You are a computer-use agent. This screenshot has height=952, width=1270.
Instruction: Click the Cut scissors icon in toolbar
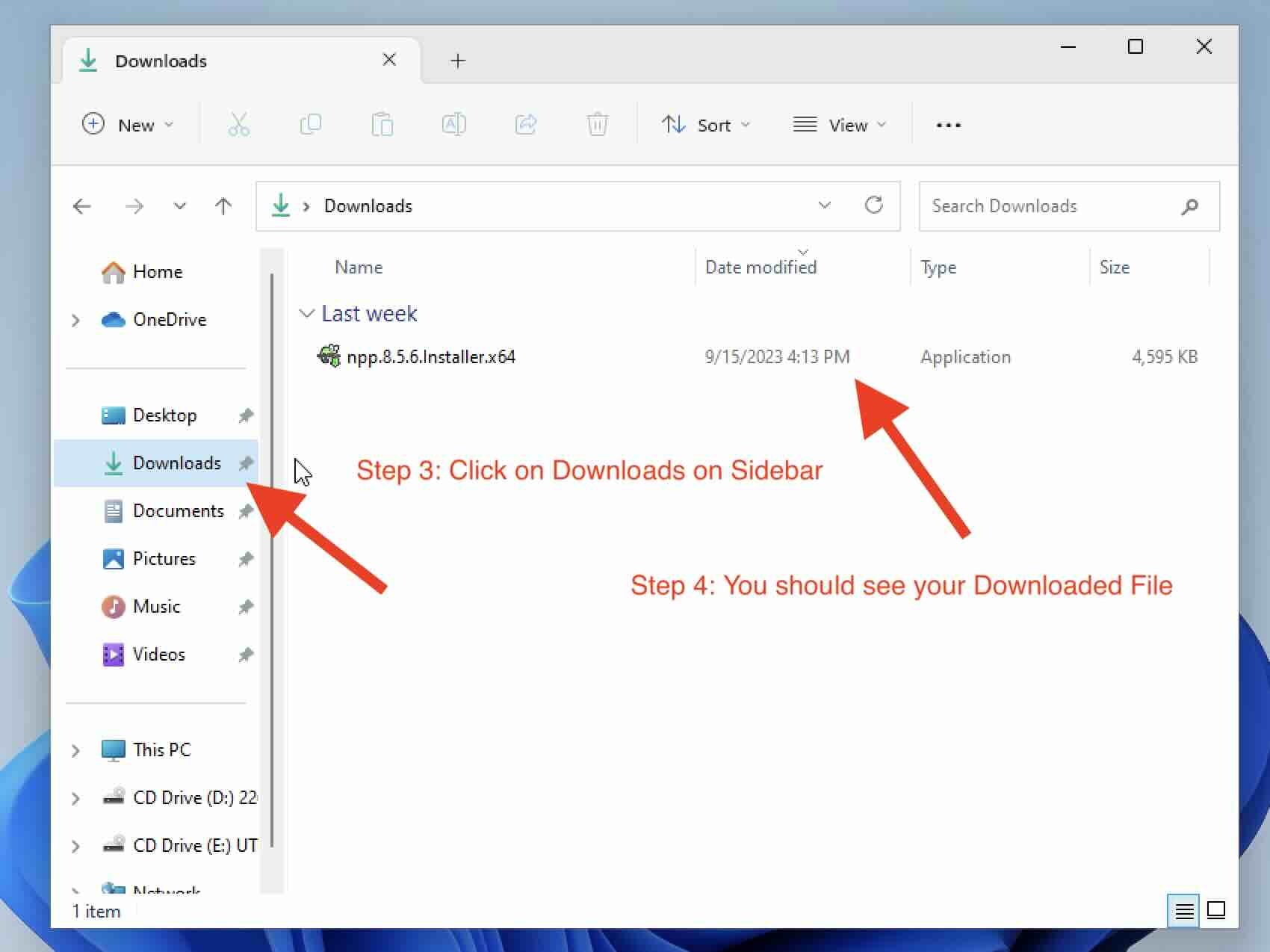238,124
